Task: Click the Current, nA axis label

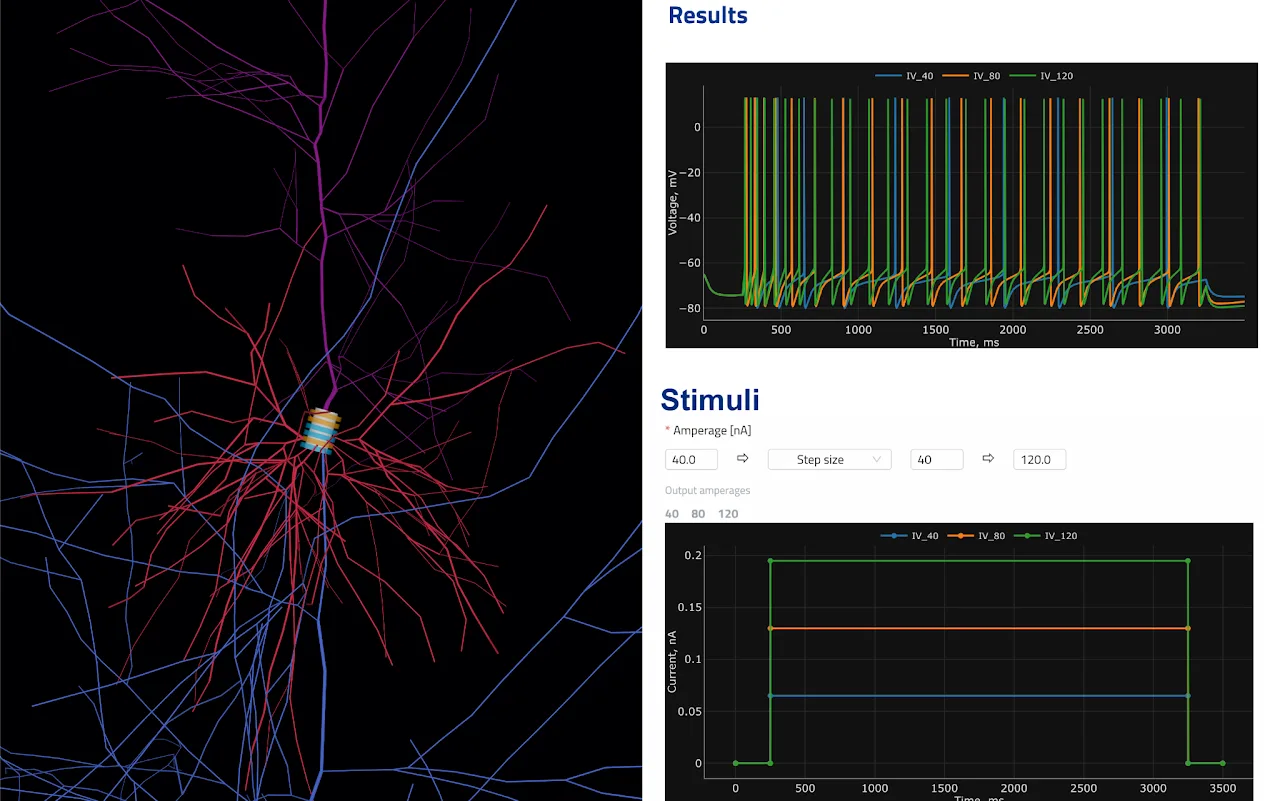Action: tap(672, 662)
